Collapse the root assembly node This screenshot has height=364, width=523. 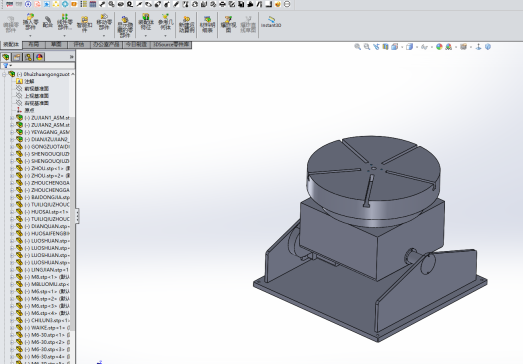[x=4, y=74]
